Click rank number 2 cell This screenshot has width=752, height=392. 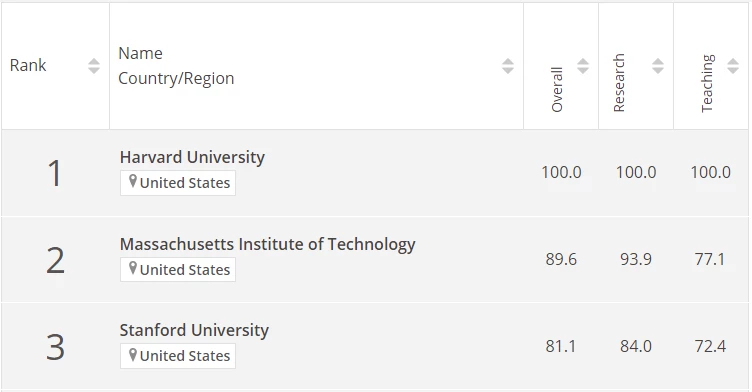(x=55, y=261)
